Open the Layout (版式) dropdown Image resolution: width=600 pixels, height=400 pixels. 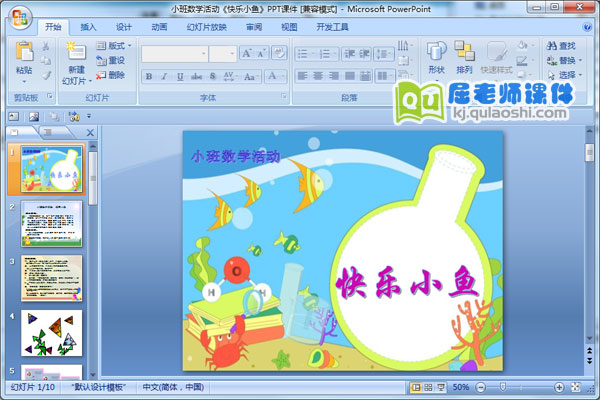coord(114,46)
